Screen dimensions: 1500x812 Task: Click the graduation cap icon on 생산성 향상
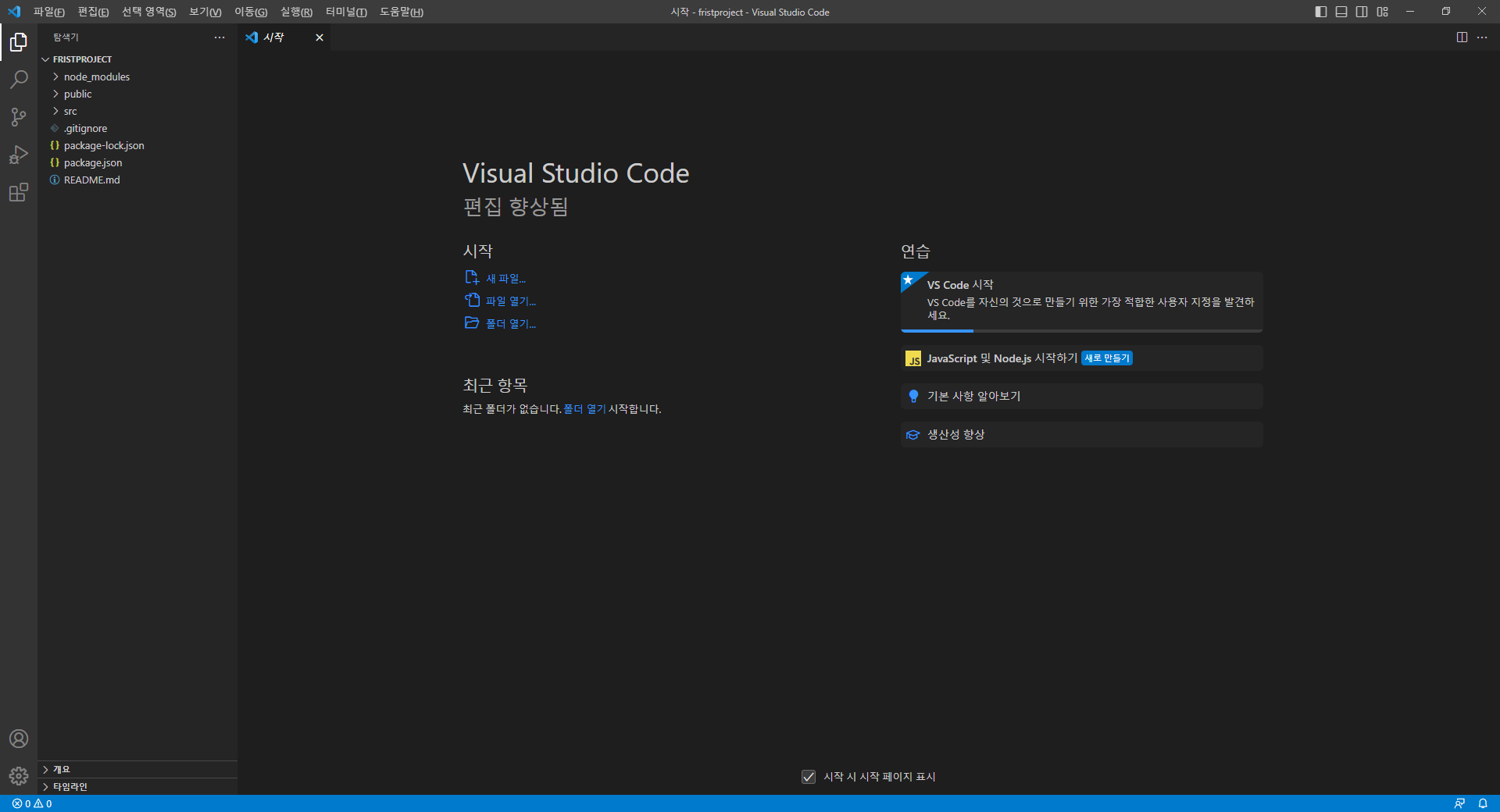(x=912, y=435)
